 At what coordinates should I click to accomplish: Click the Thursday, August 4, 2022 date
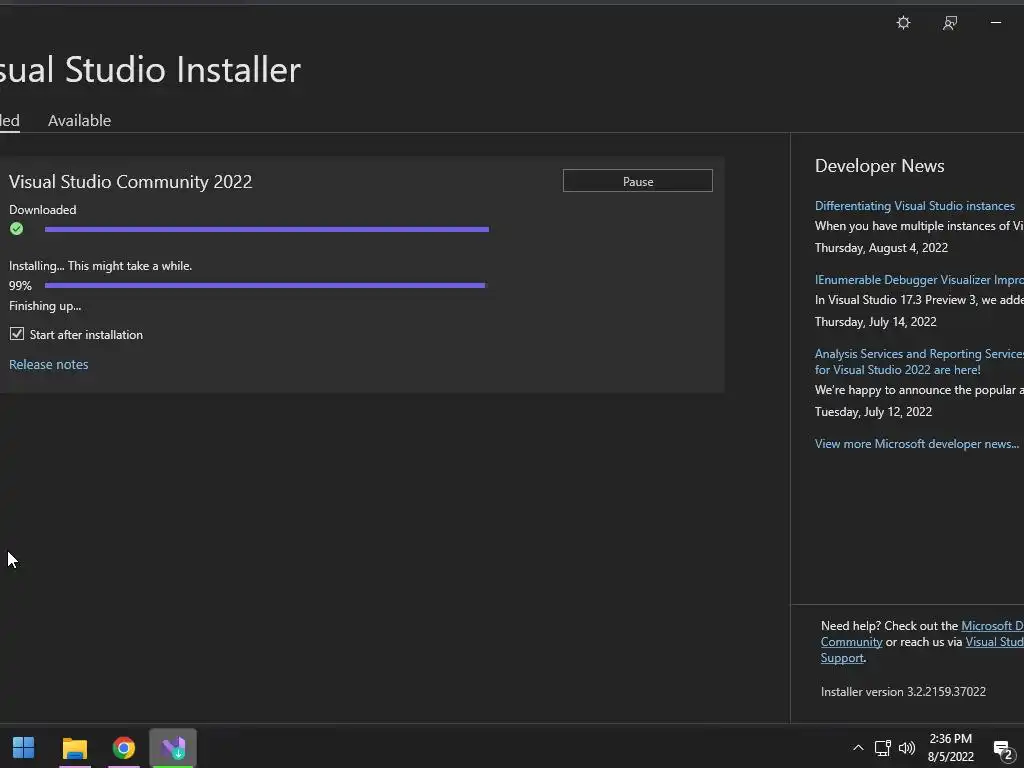point(881,248)
